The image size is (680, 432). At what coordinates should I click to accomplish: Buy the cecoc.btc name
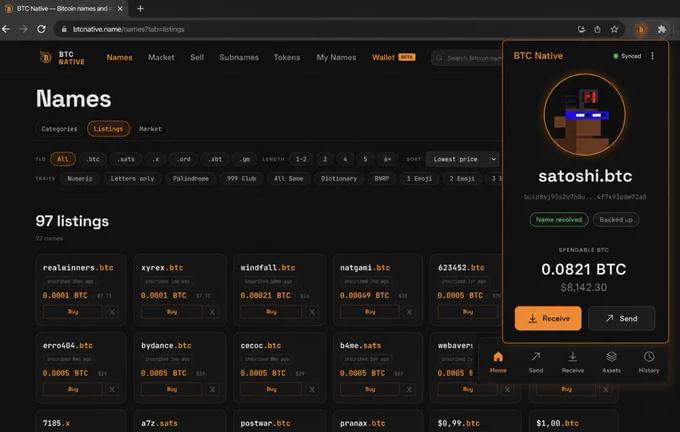tap(271, 389)
